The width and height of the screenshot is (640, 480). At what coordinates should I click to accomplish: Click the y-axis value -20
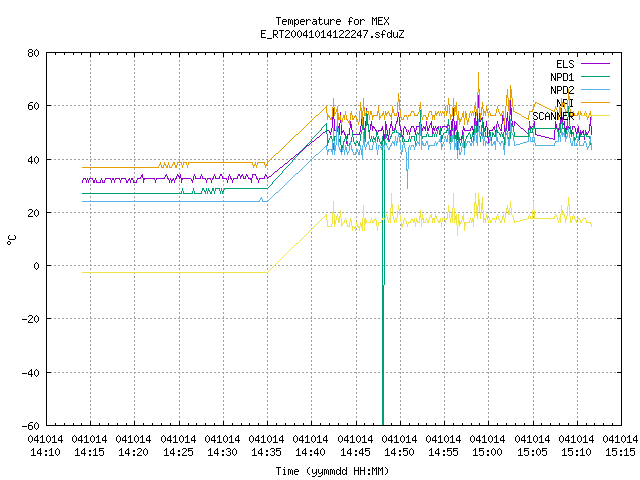click(31, 319)
